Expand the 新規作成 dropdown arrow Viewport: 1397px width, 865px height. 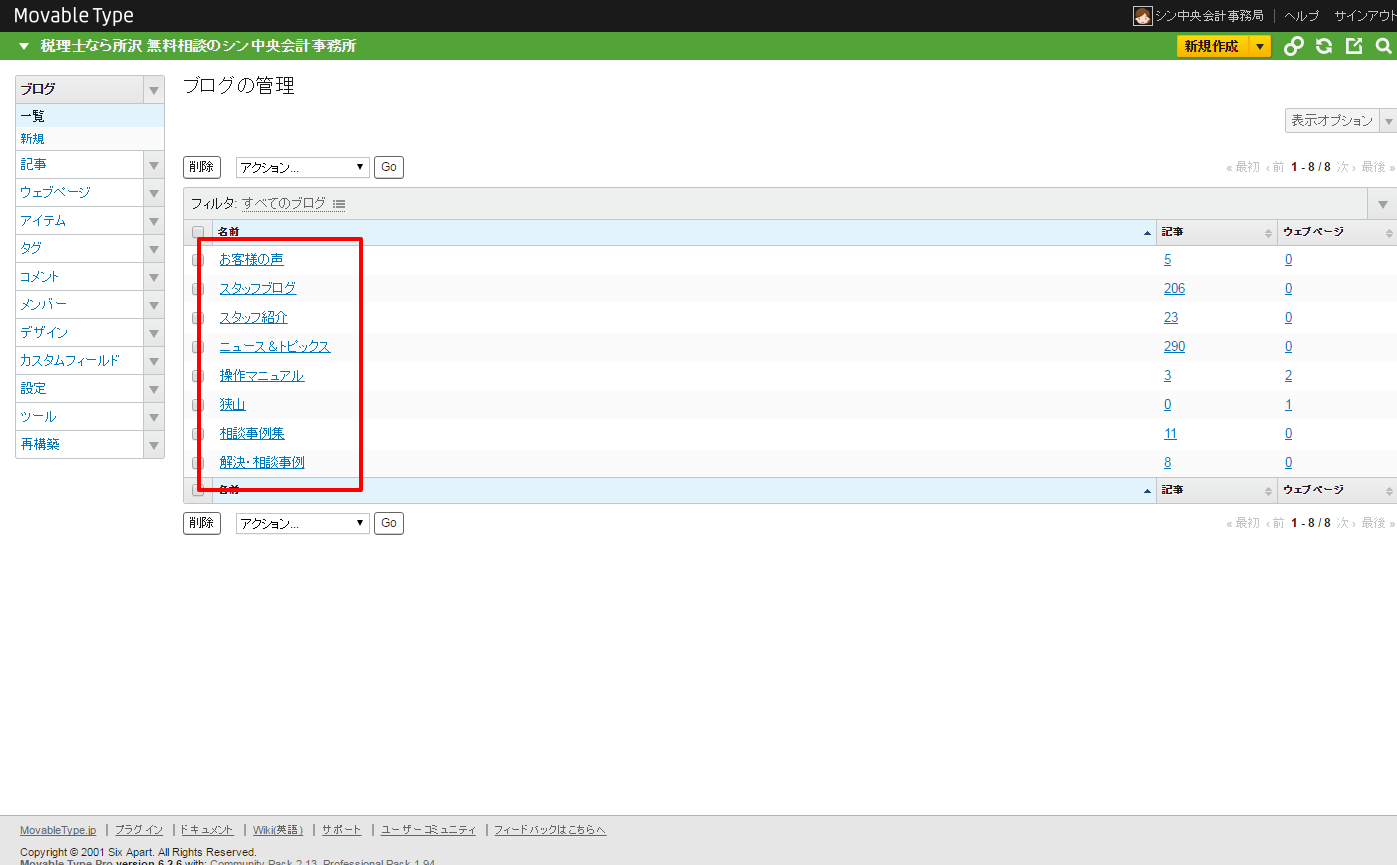coord(1260,46)
